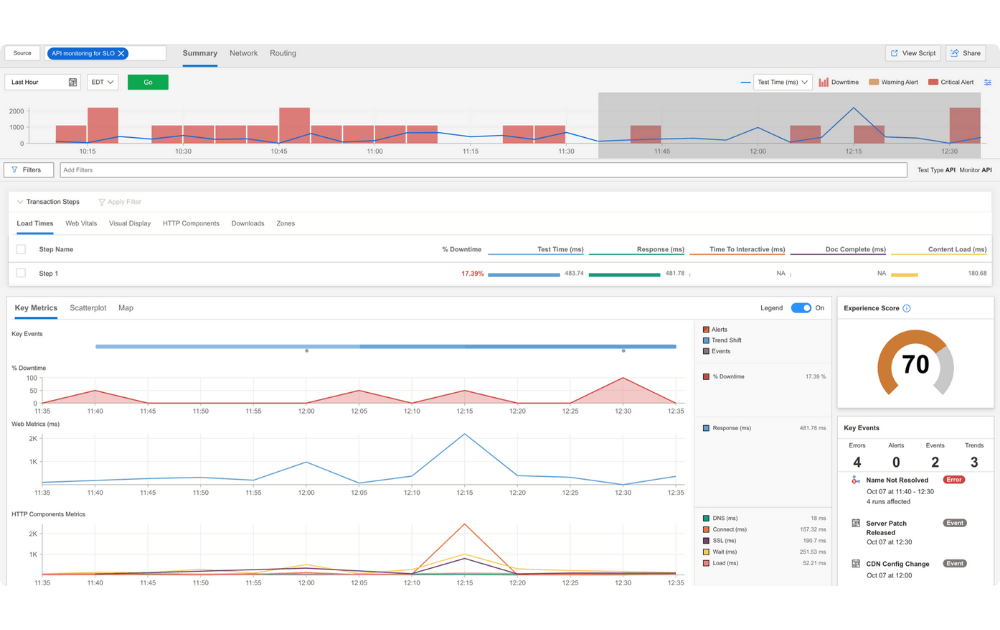Toggle SSL (ms) legend swatch
The width and height of the screenshot is (1000, 630).
click(x=706, y=541)
